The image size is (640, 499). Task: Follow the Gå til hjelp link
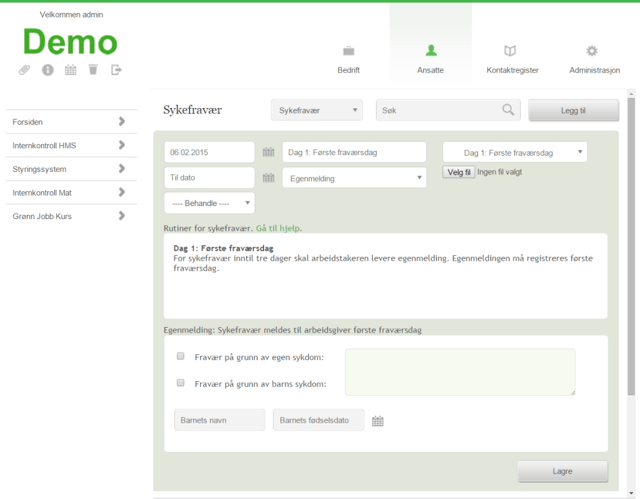pyautogui.click(x=278, y=228)
